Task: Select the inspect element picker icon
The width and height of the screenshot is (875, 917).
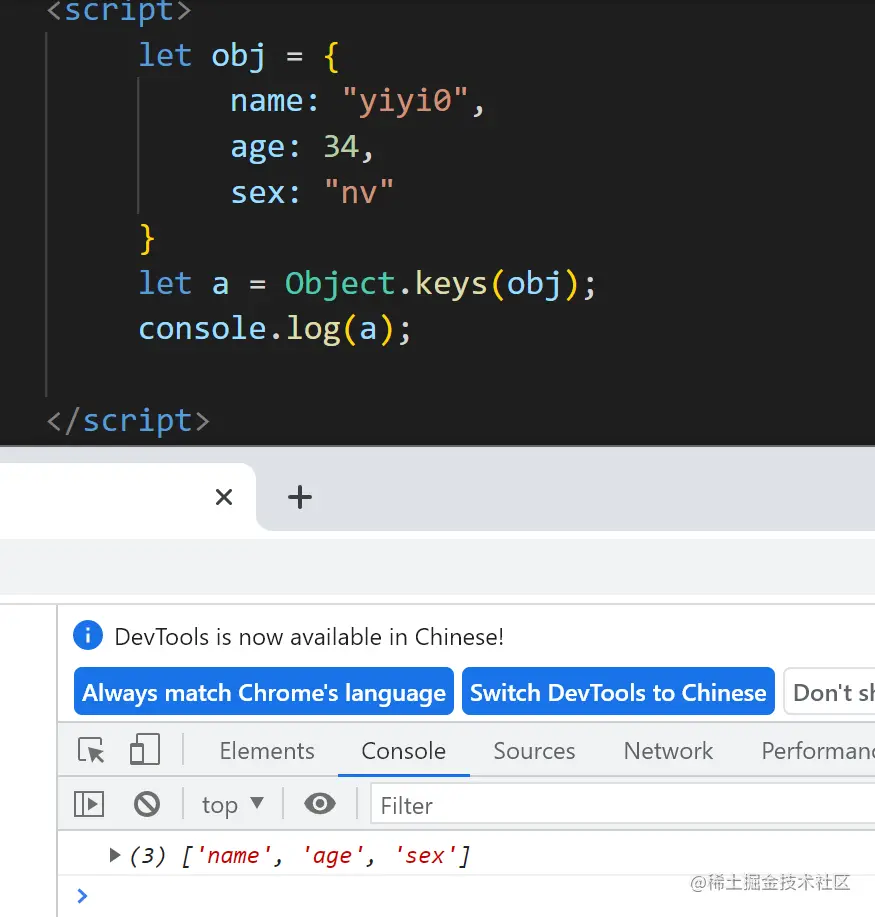Action: click(91, 750)
